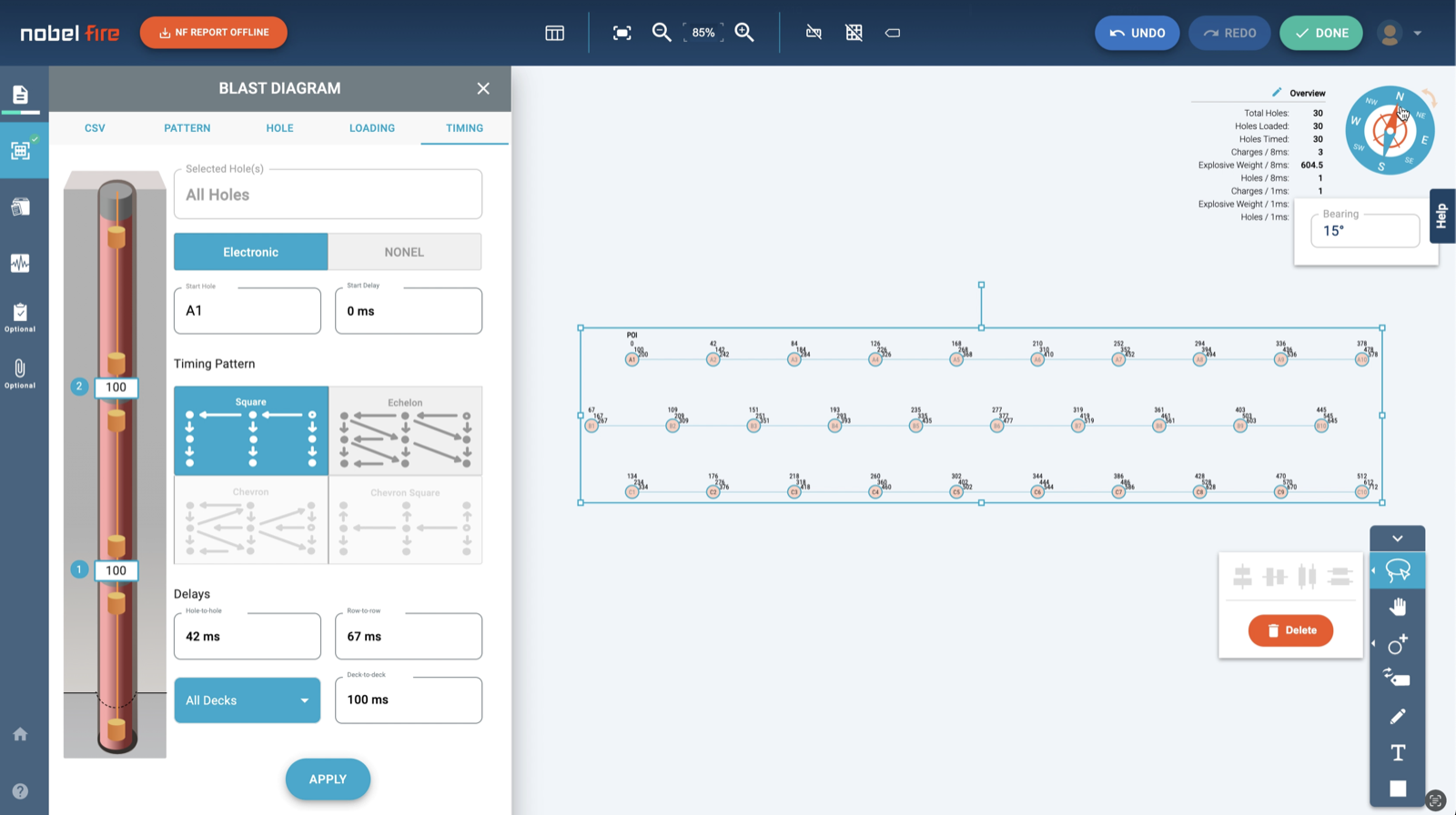Toggle the grid-off icon in toolbar
This screenshot has width=1456, height=815.
point(854,33)
